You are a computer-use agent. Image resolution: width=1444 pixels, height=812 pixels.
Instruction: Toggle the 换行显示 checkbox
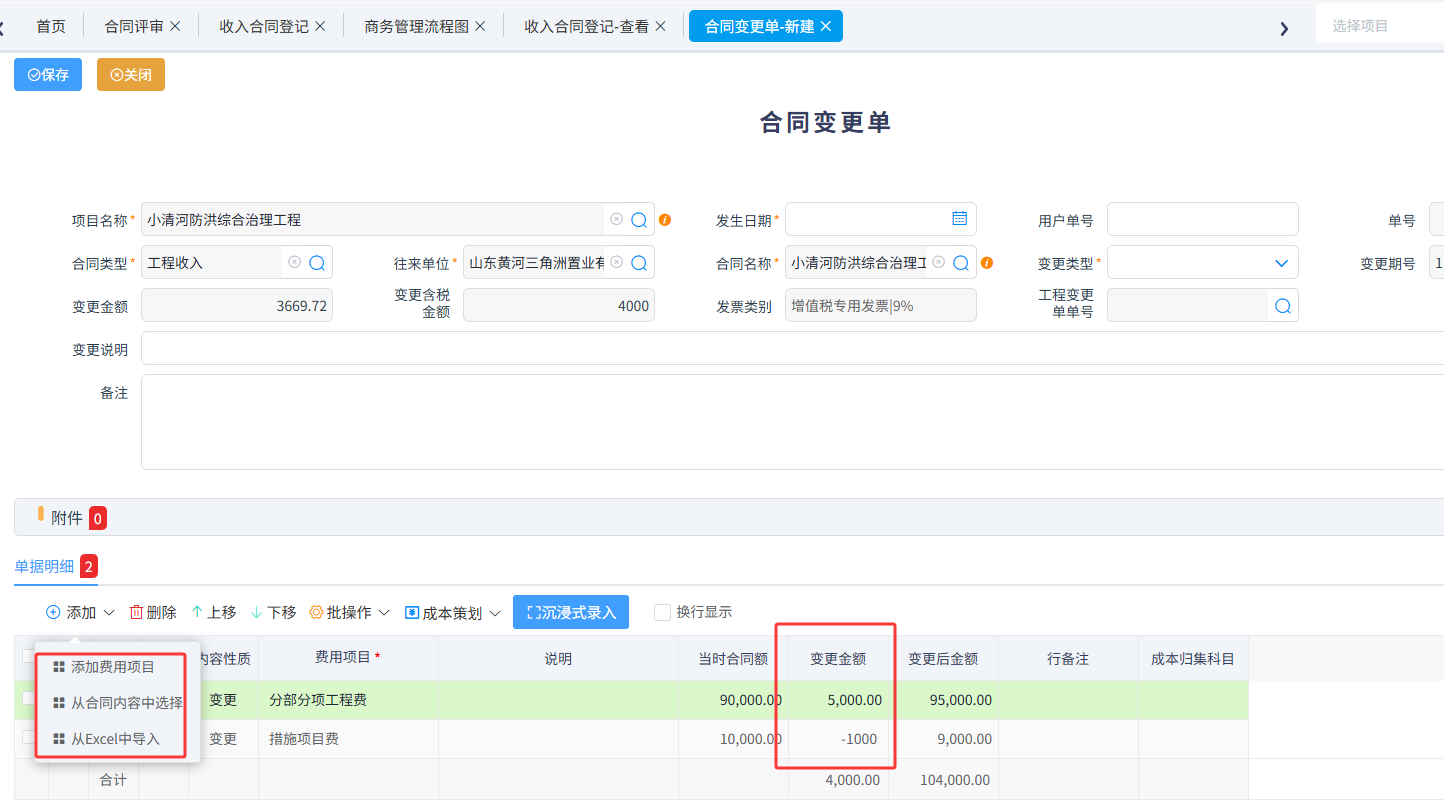pos(662,612)
